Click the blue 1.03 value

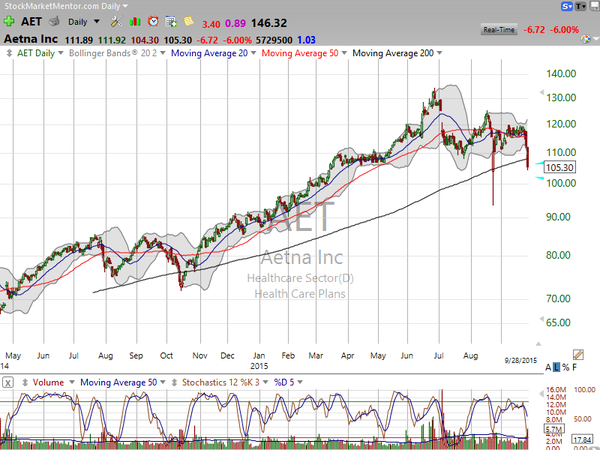click(x=306, y=40)
